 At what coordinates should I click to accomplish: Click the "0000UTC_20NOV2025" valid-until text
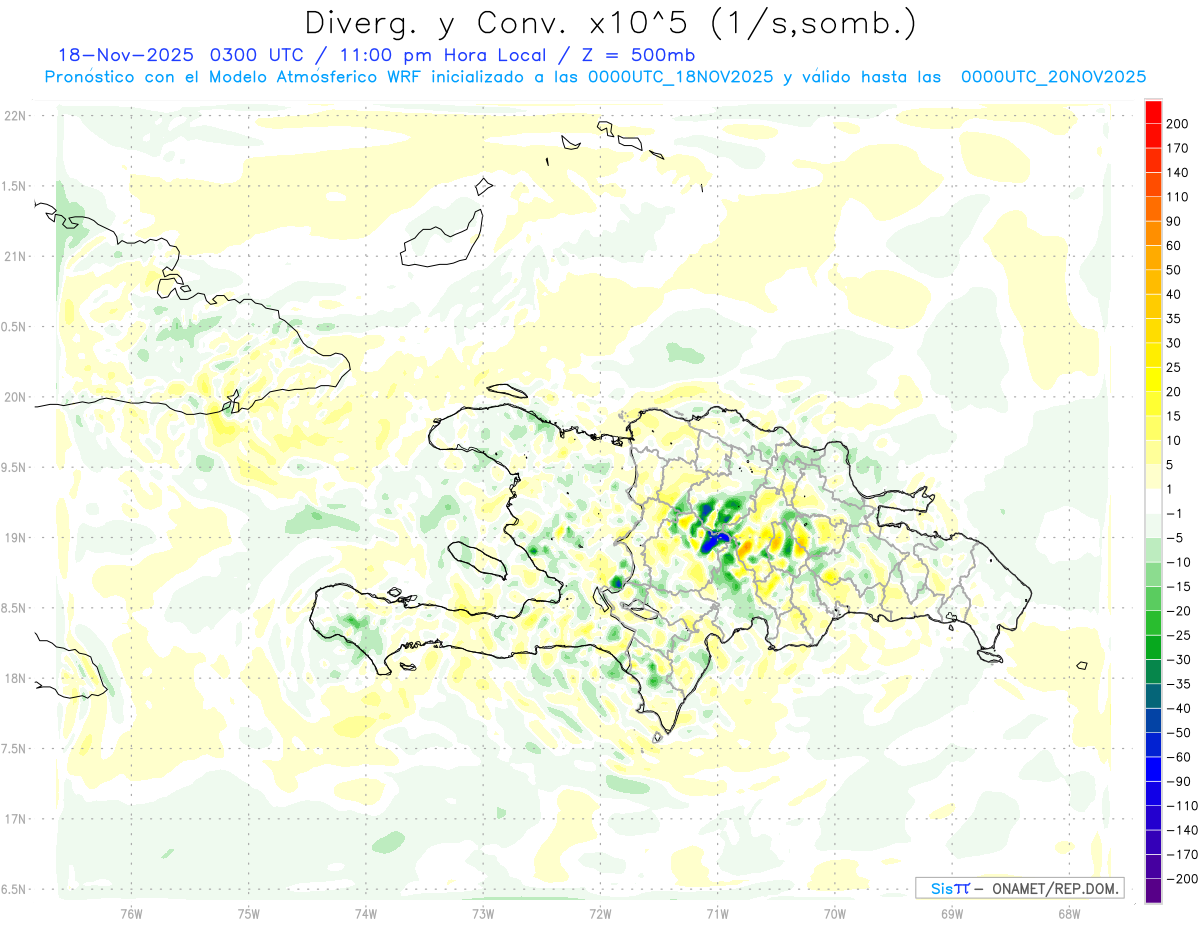[x=1053, y=77]
